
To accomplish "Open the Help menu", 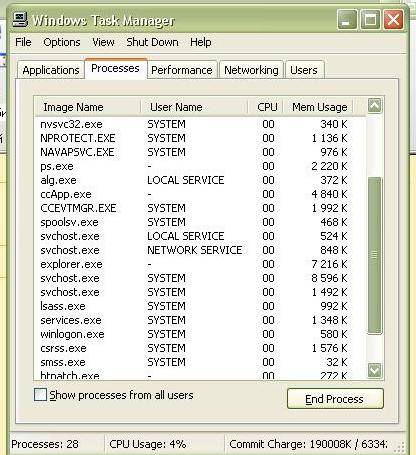I will coord(201,42).
